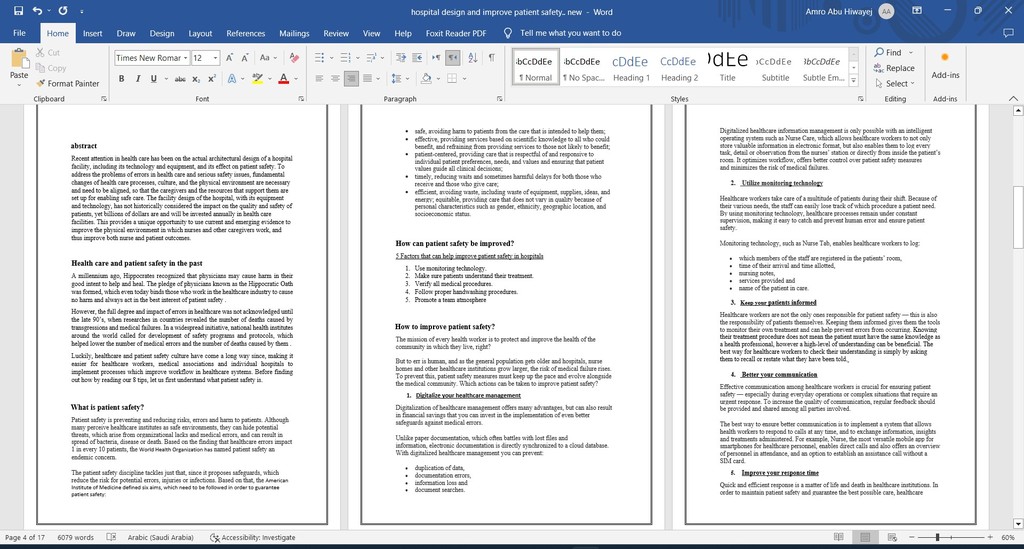Click the Text Effects icon
The width and height of the screenshot is (1024, 549).
[231, 79]
